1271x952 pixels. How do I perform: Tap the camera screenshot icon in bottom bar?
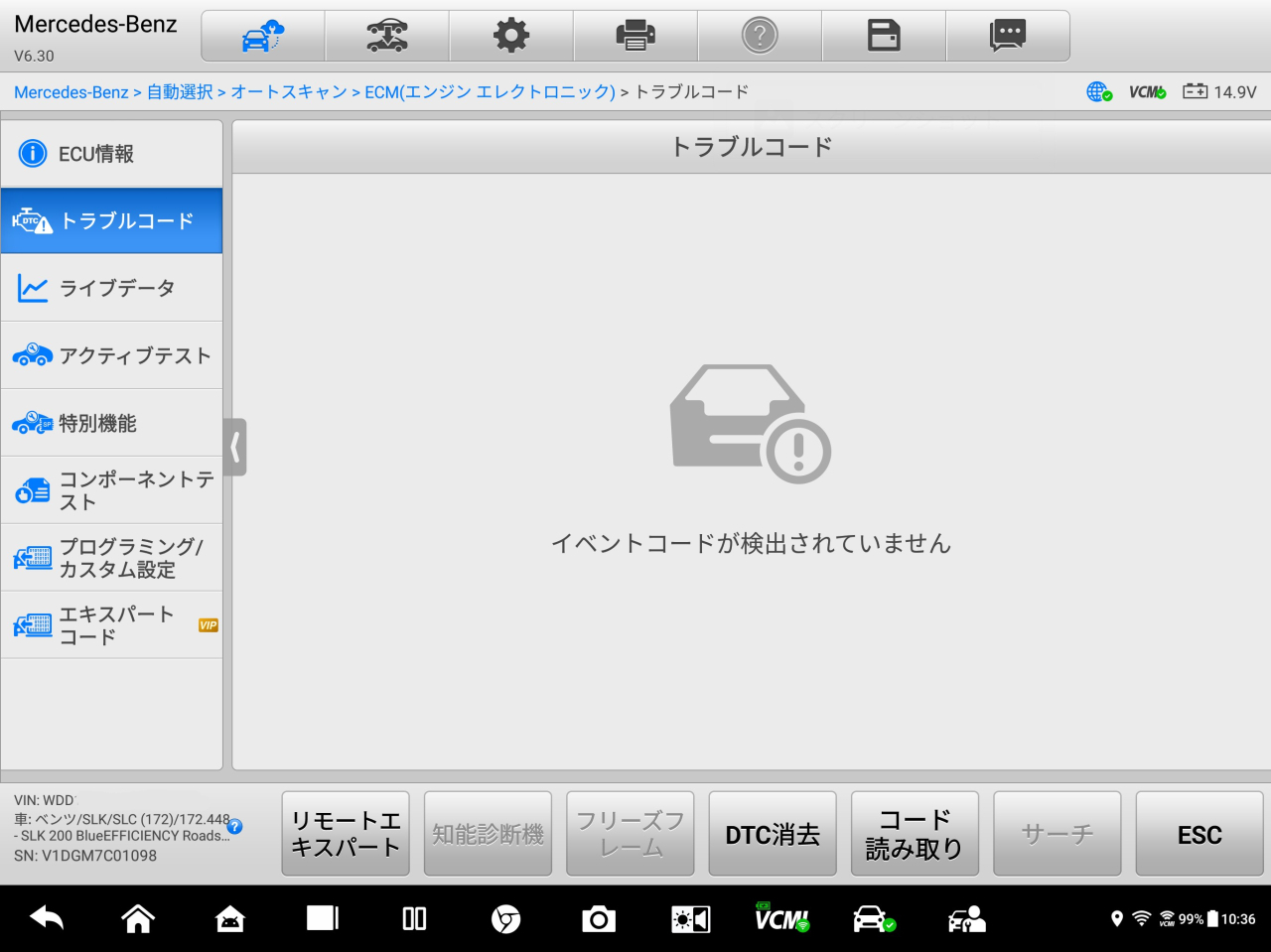[x=599, y=919]
